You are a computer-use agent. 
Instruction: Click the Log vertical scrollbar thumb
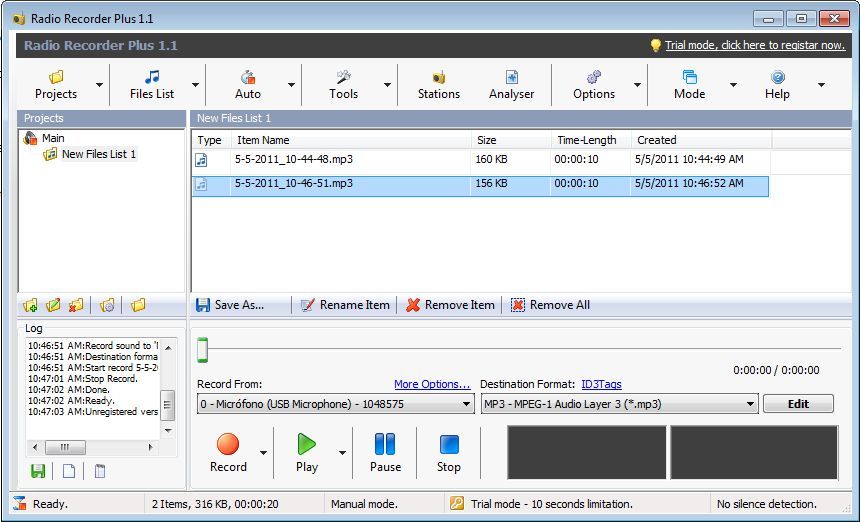(x=168, y=405)
